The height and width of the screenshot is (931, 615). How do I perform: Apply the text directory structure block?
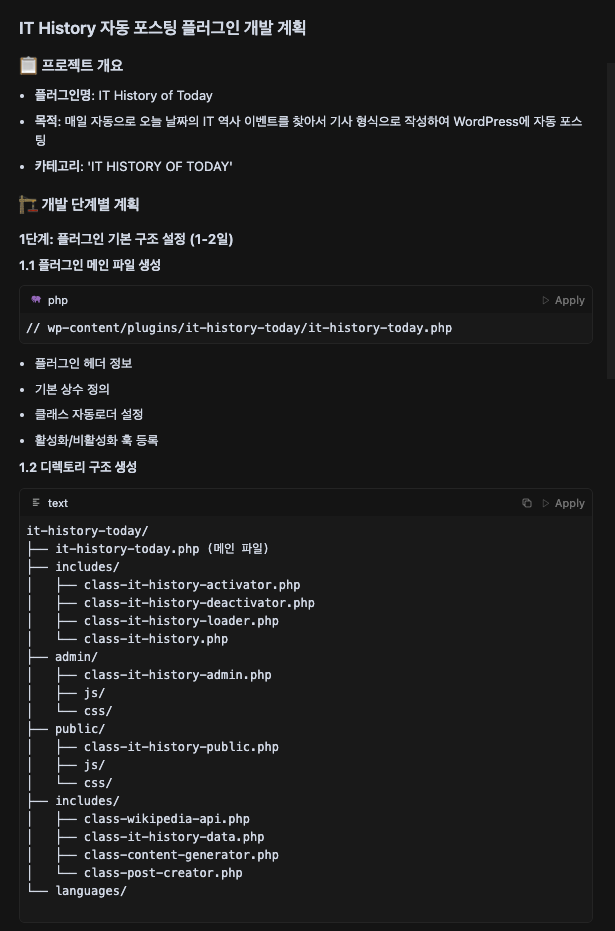563,503
